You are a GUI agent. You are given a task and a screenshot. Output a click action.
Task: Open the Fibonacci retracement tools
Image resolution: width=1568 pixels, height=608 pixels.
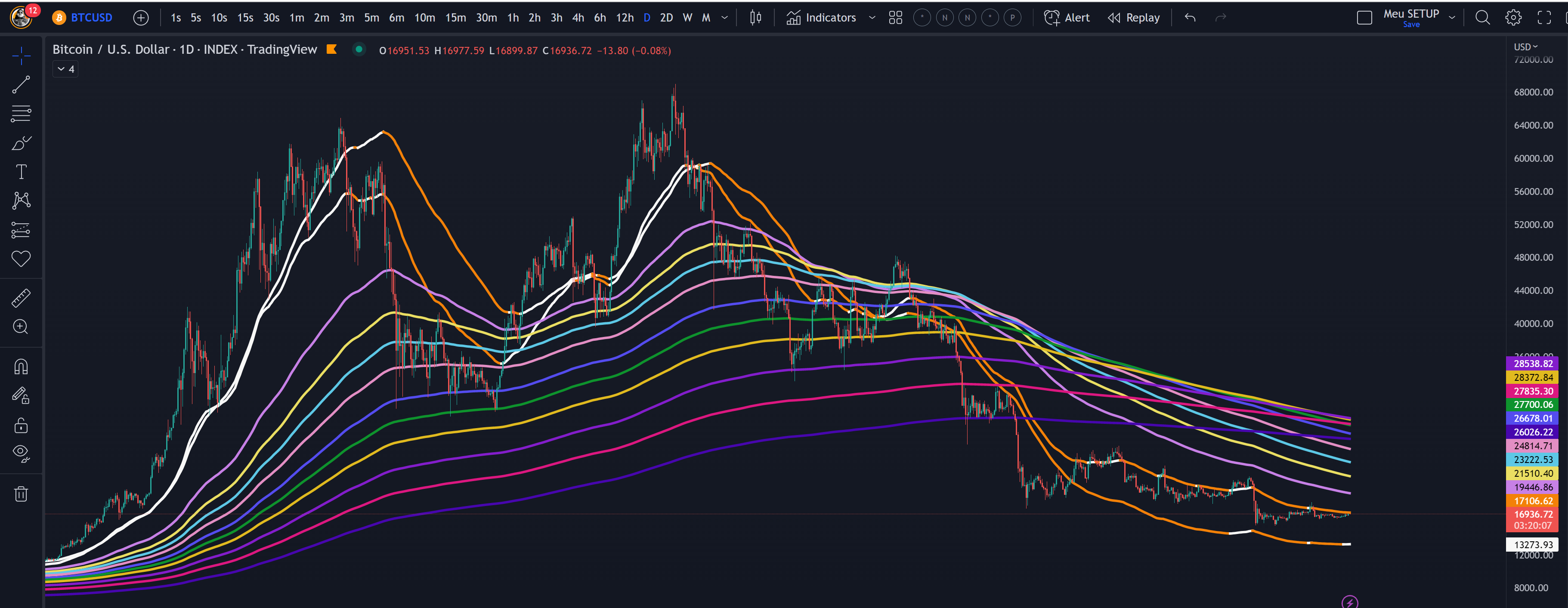[21, 113]
